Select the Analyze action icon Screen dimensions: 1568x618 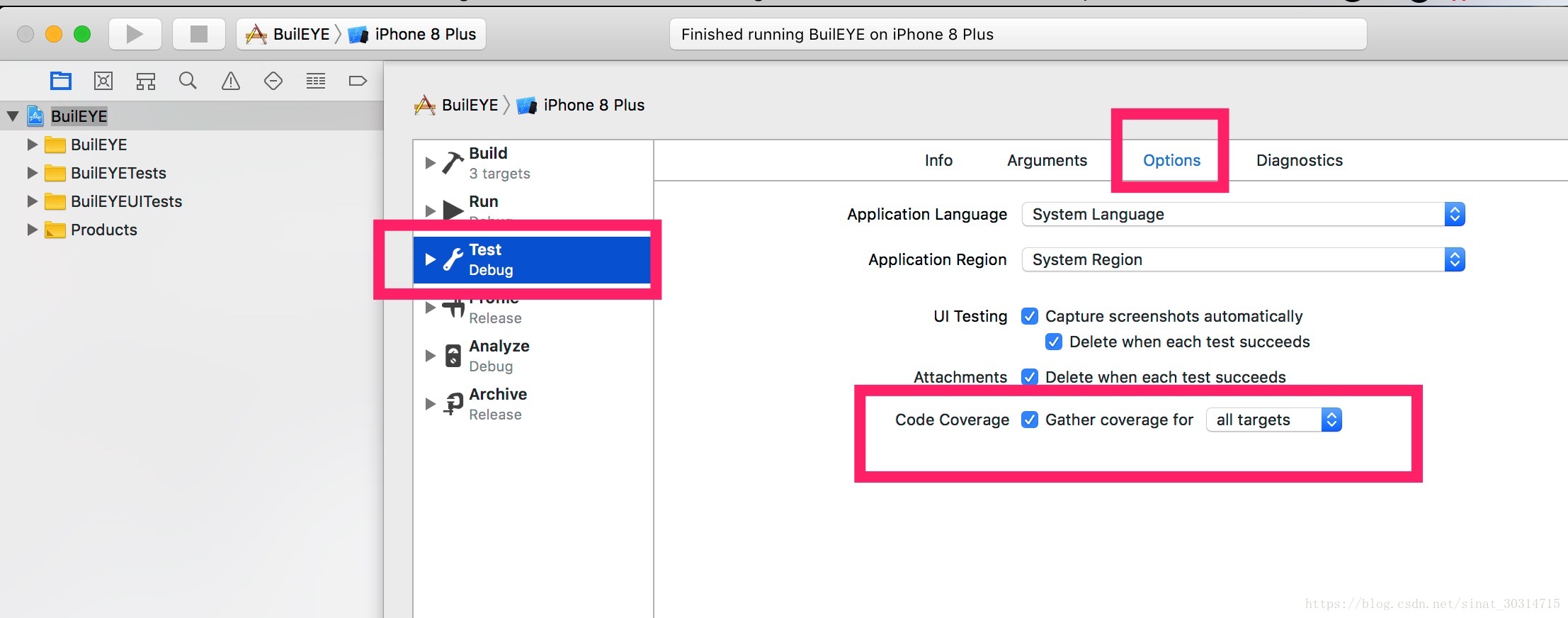[453, 355]
